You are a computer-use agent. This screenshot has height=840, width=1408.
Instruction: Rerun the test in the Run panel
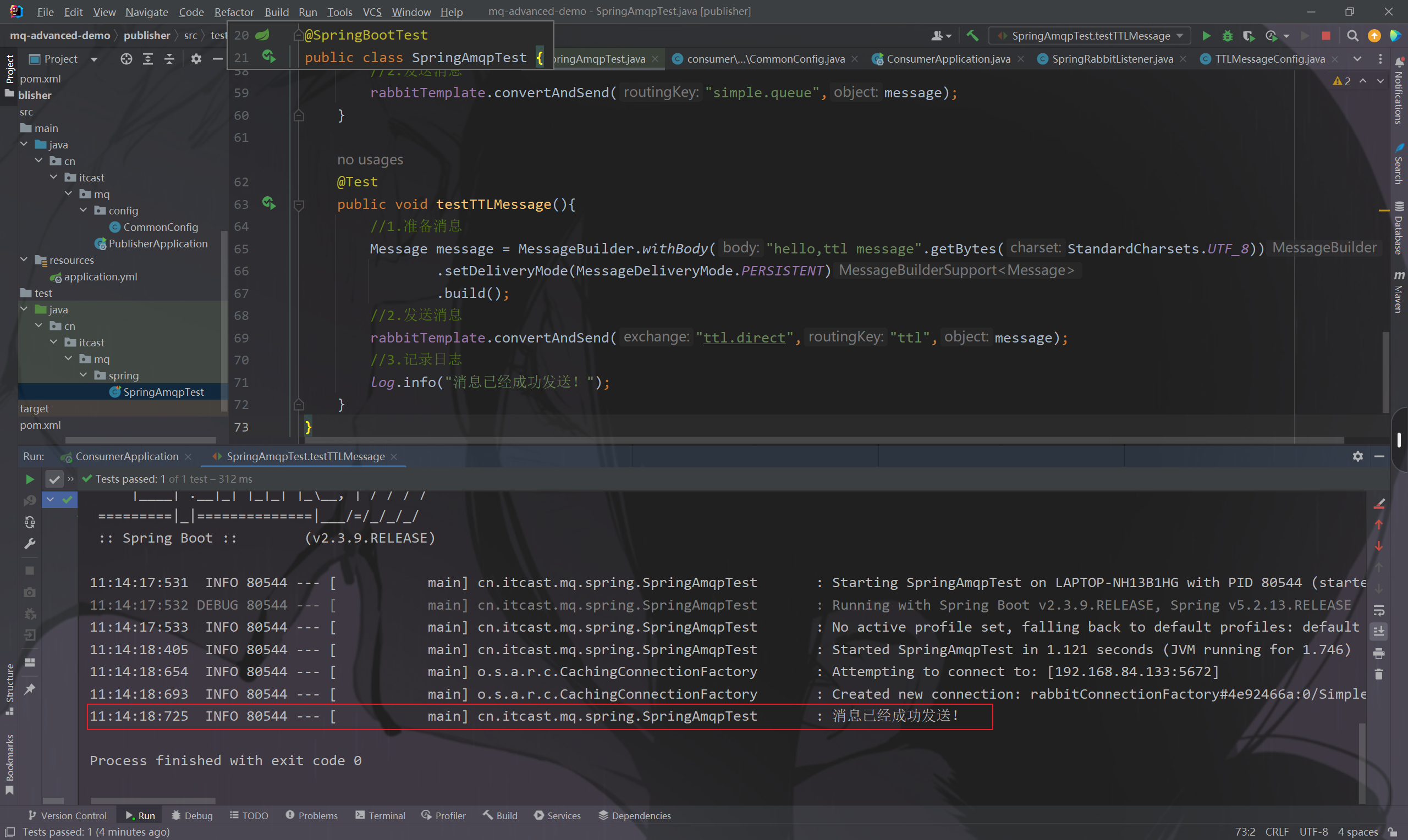(x=30, y=479)
